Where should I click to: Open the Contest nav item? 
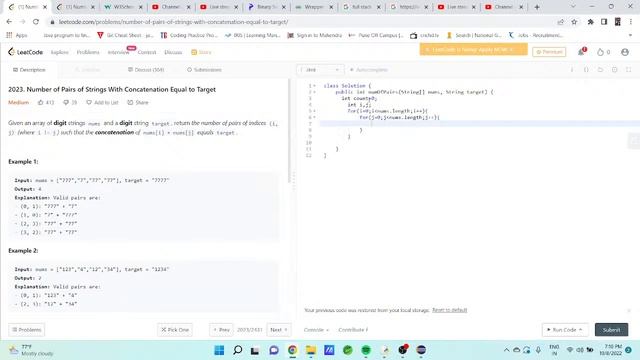147,52
